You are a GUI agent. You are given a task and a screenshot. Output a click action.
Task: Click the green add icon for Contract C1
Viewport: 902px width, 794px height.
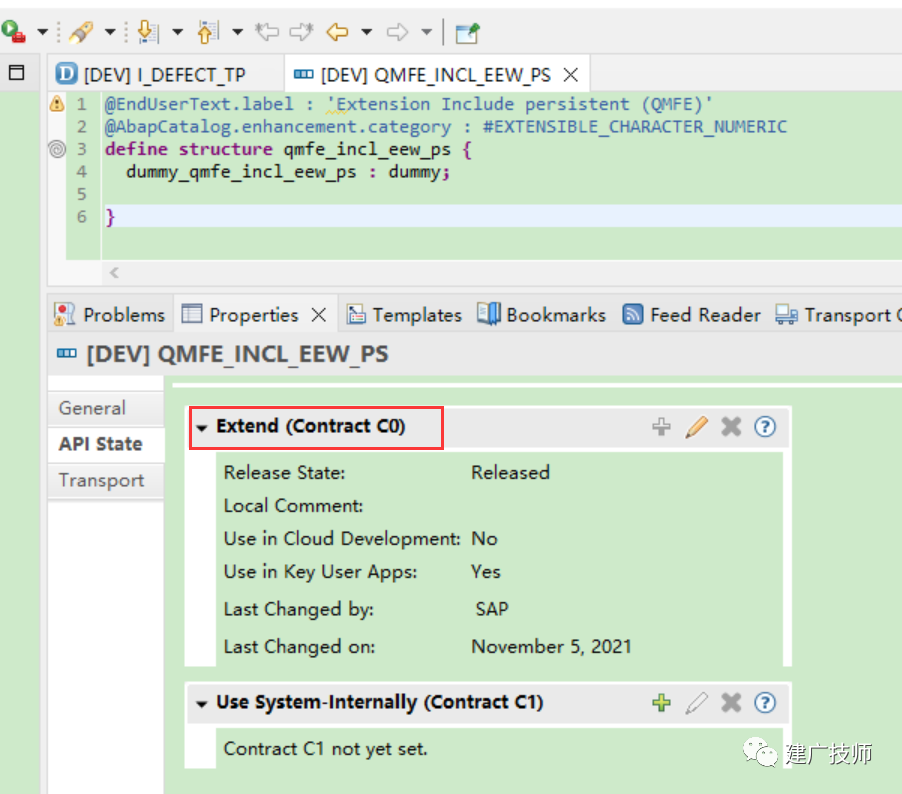click(661, 703)
